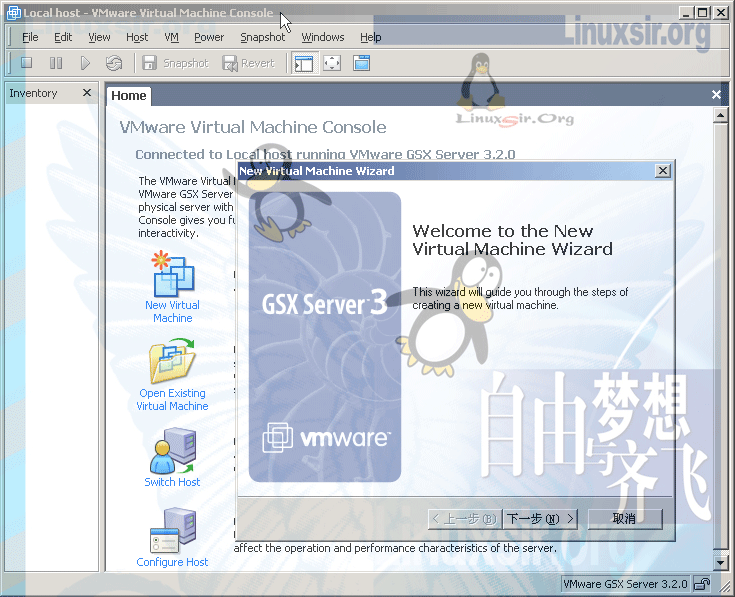735x597 pixels.
Task: Click the Cancel (取消) button
Action: point(625,519)
